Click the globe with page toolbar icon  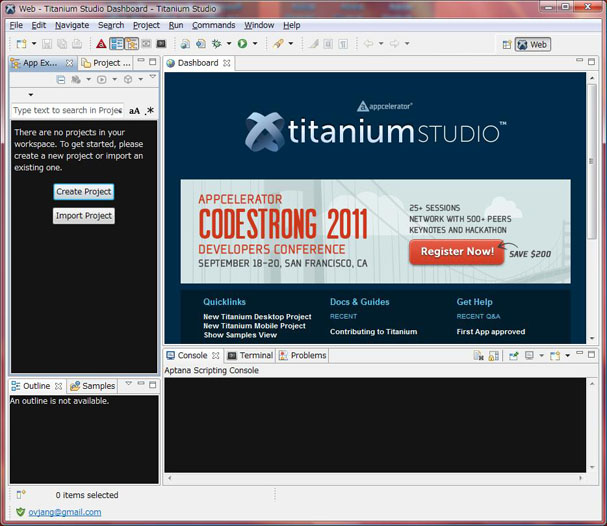point(201,44)
